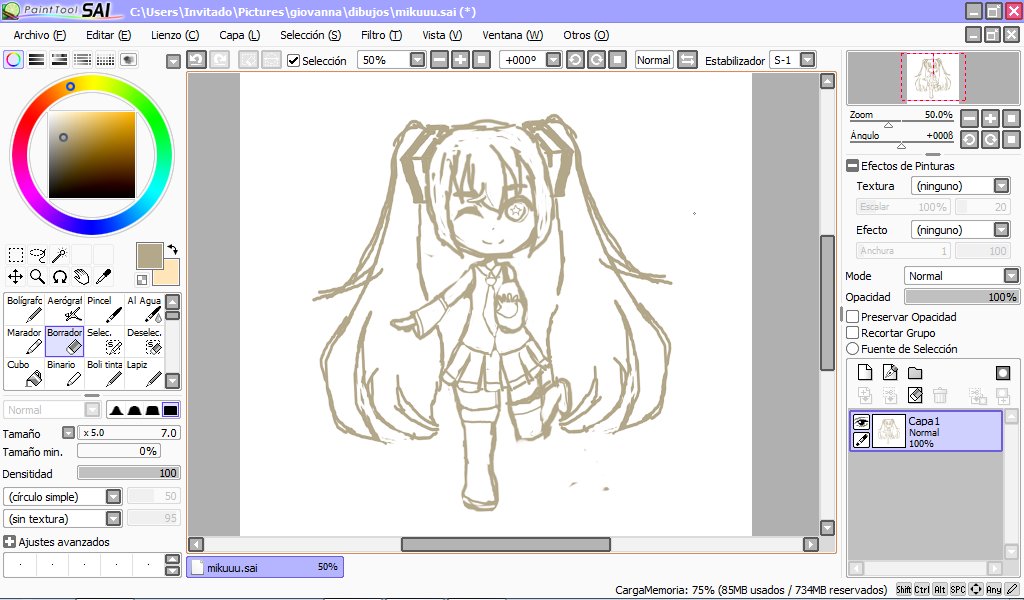Open the Estabilizador S-1 dropdown
Screen dimensions: 1024x600
807,60
